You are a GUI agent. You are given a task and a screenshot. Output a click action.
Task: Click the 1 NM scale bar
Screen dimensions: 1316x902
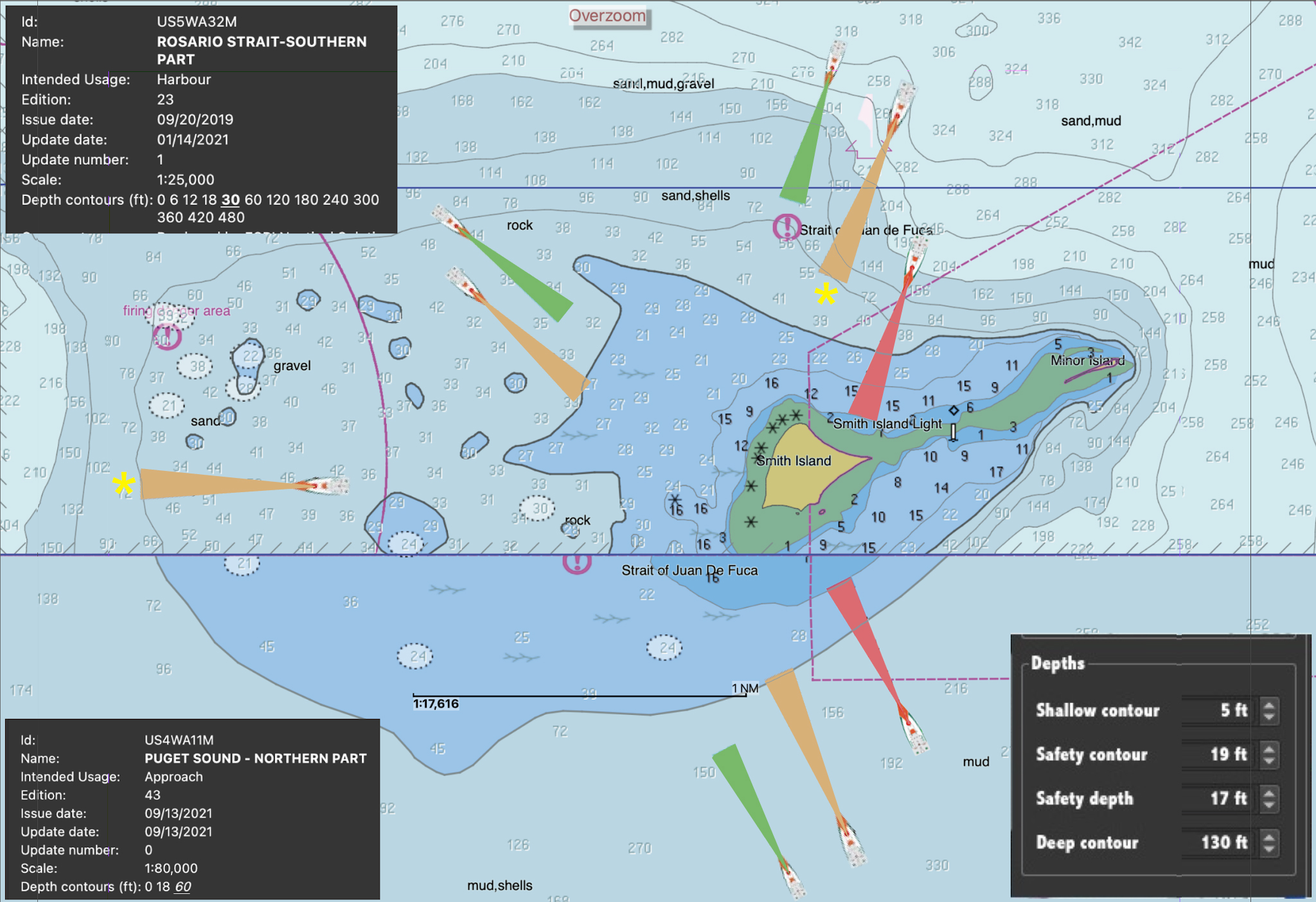click(578, 689)
